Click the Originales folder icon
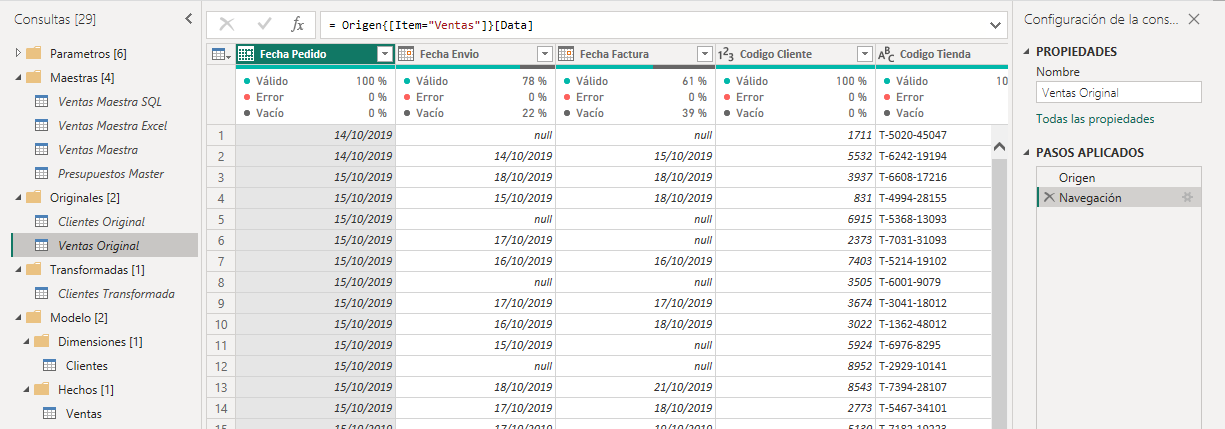 pyautogui.click(x=33, y=197)
